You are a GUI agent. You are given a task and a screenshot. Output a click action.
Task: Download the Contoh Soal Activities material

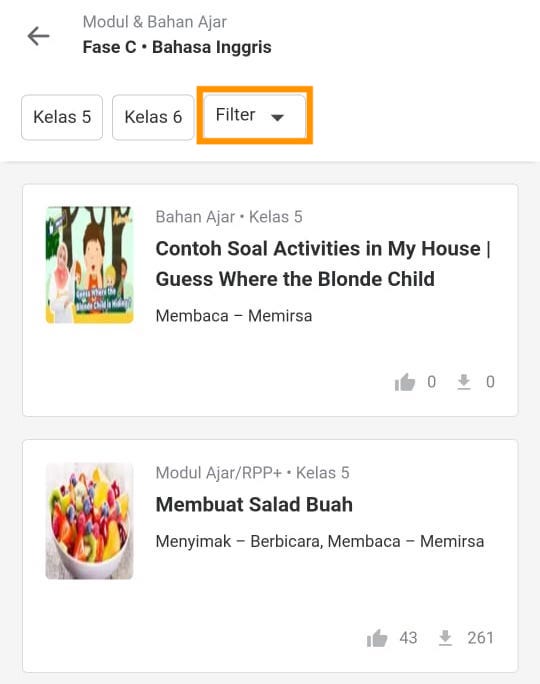tap(464, 382)
